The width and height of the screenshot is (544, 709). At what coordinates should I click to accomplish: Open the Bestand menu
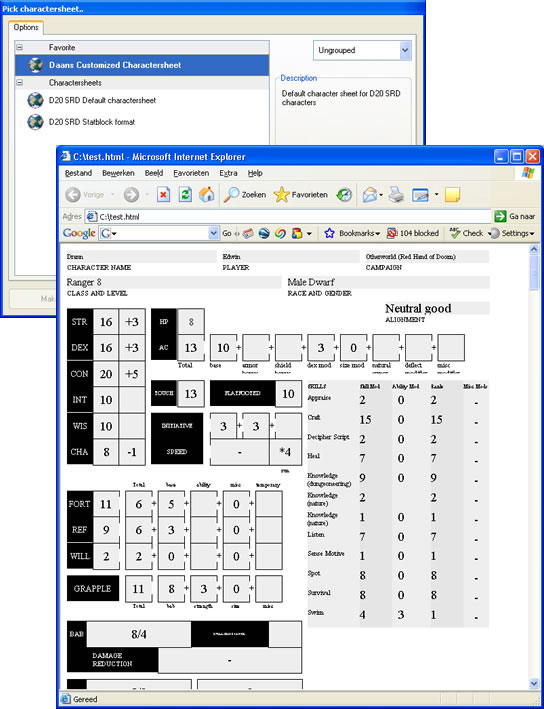coord(78,173)
